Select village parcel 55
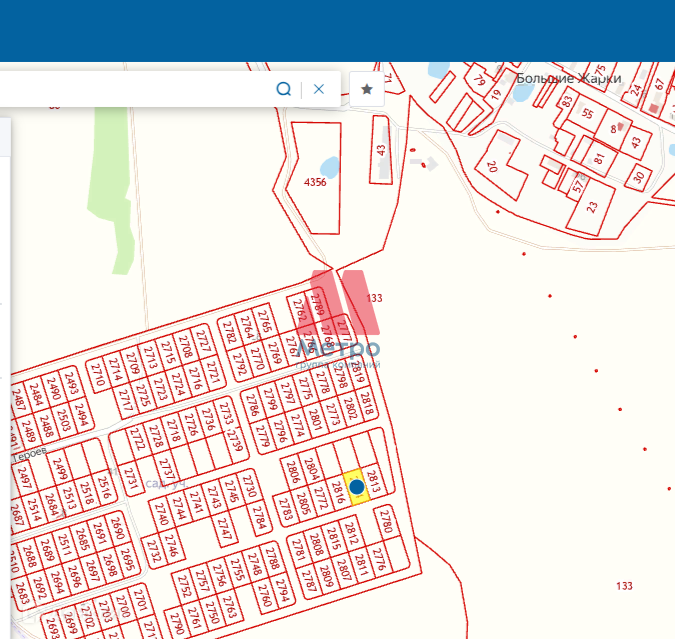Viewport: 675px width, 639px height. coord(588,113)
